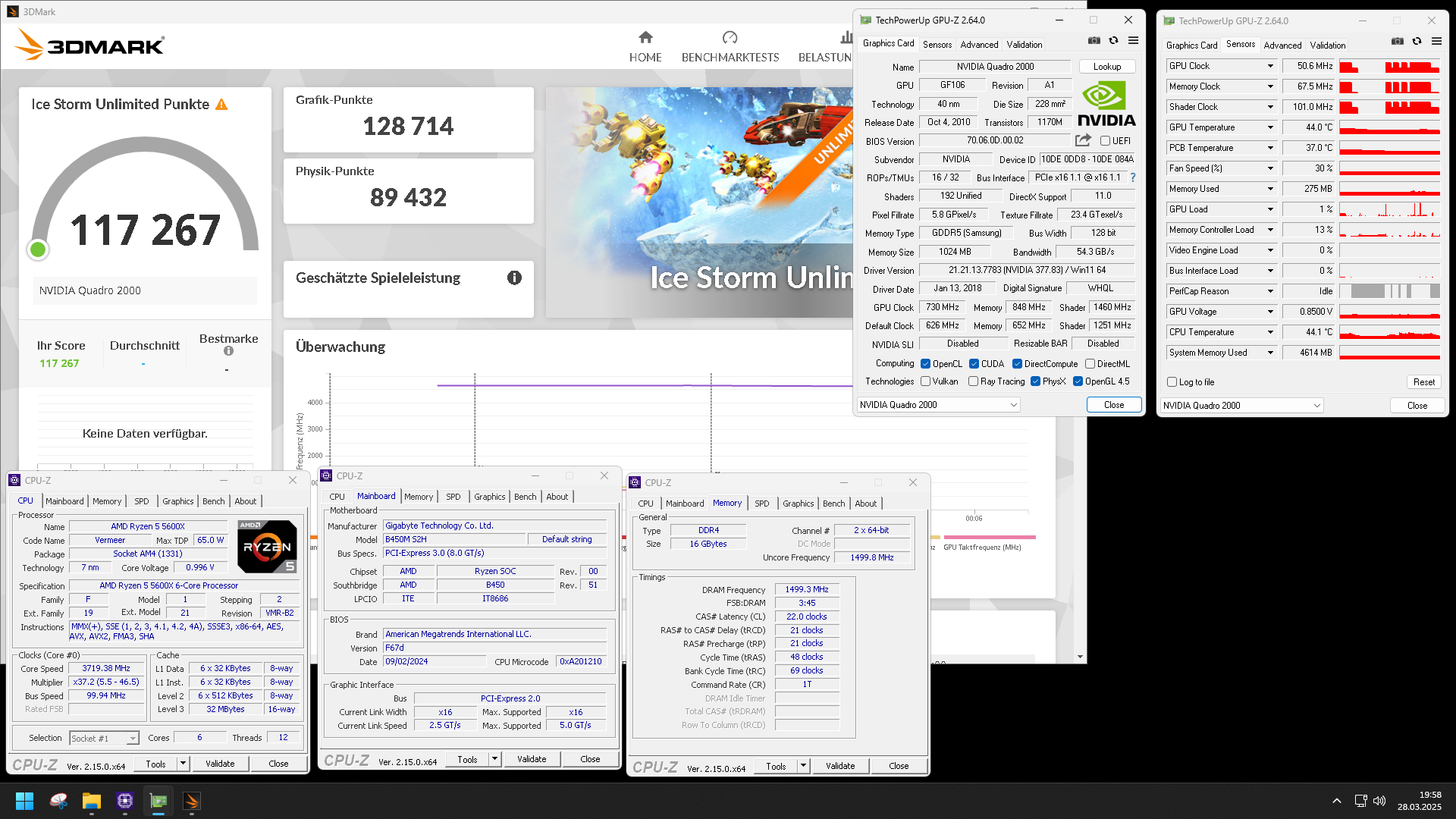Toggle the PhysX checkbox
The width and height of the screenshot is (1456, 819).
click(x=1035, y=381)
